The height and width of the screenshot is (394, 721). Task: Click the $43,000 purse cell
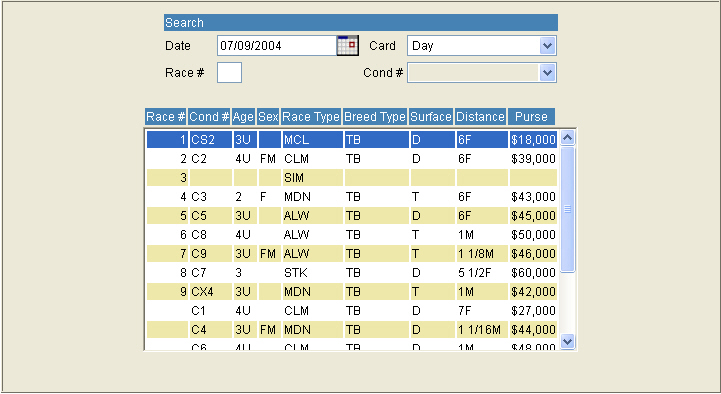point(533,197)
